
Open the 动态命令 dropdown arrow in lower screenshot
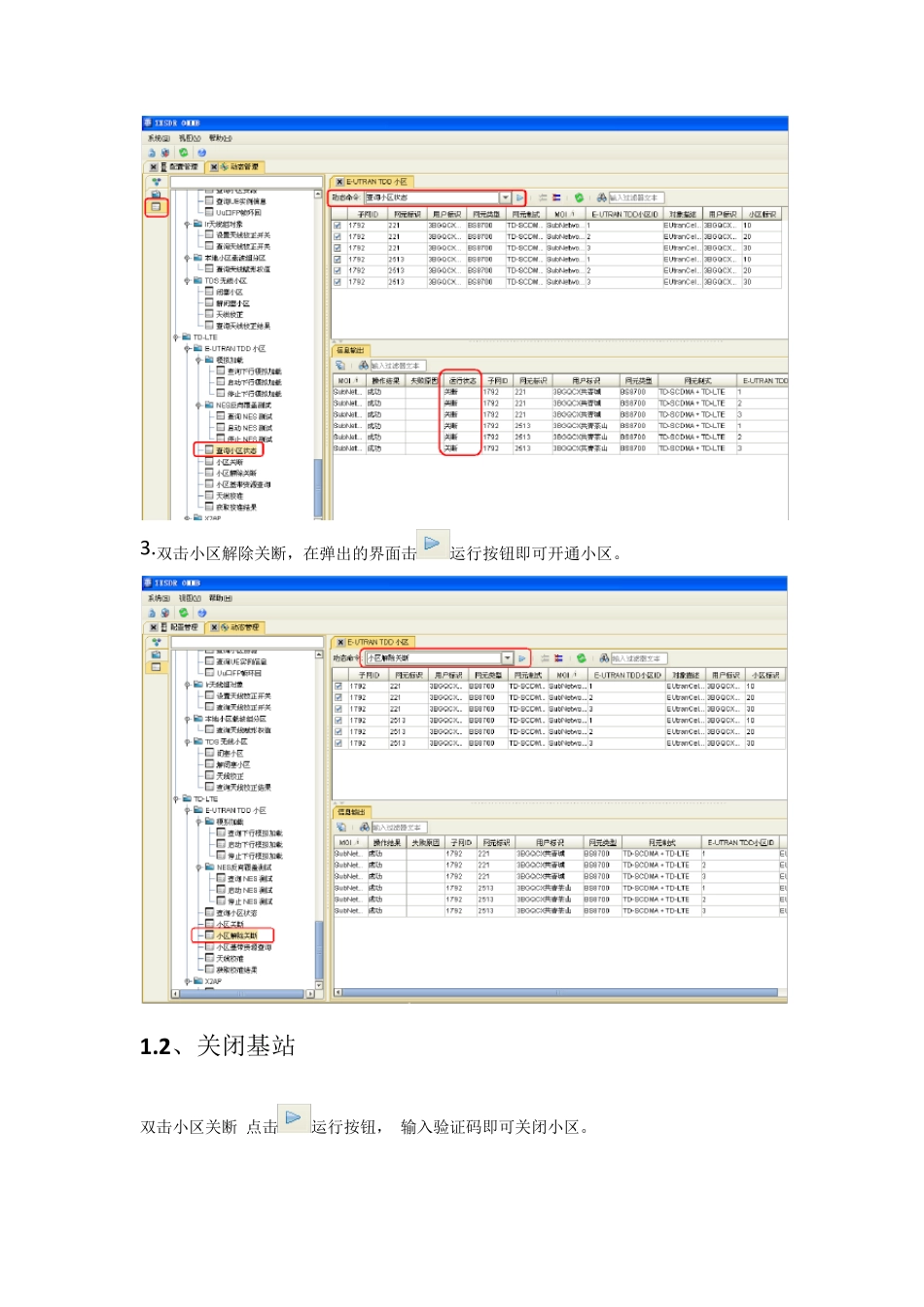click(508, 658)
